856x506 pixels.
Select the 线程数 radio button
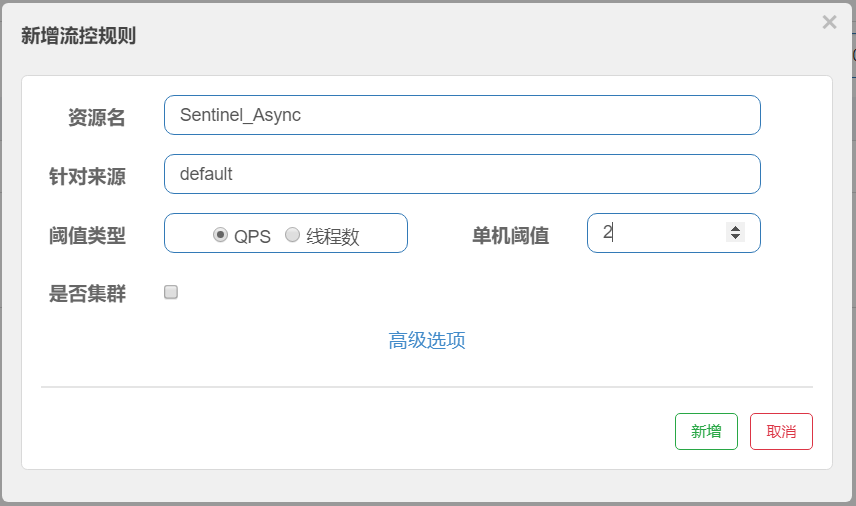[x=293, y=235]
